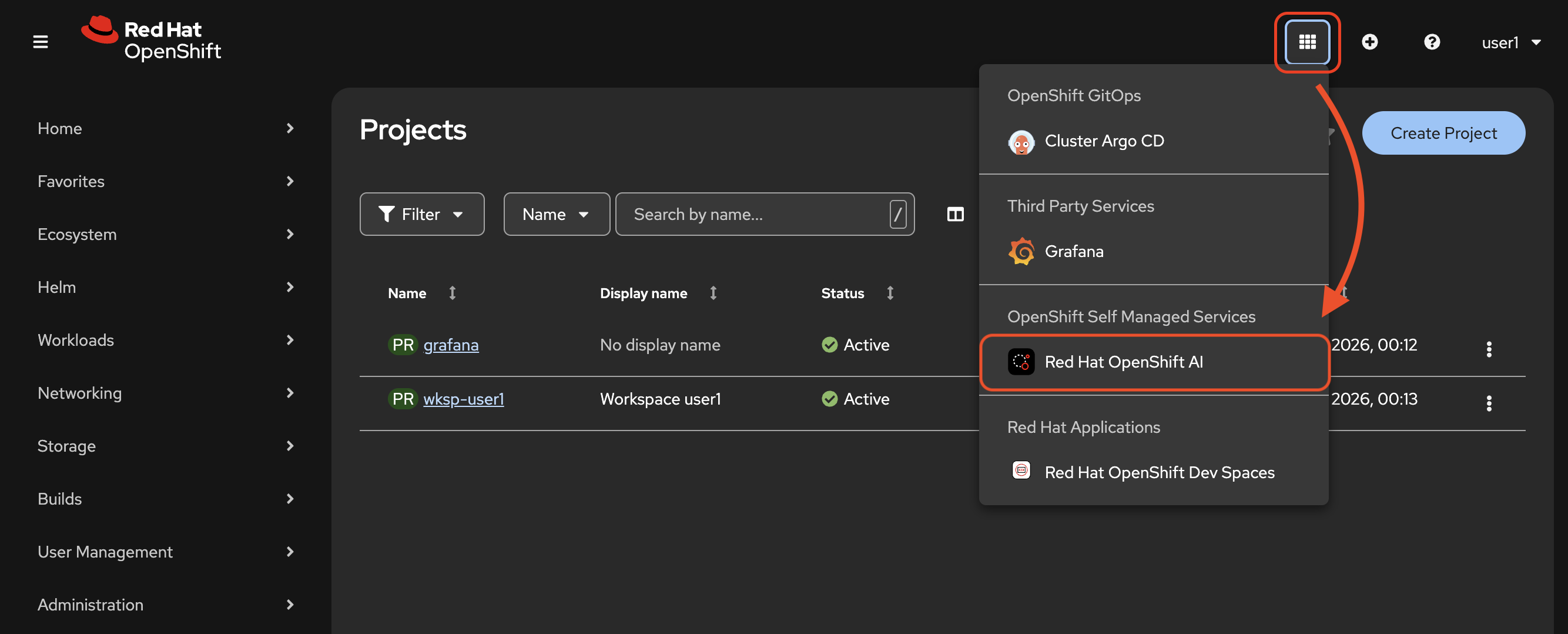This screenshot has height=634, width=1568.
Task: Click the plus quick-create icon
Action: click(1369, 42)
